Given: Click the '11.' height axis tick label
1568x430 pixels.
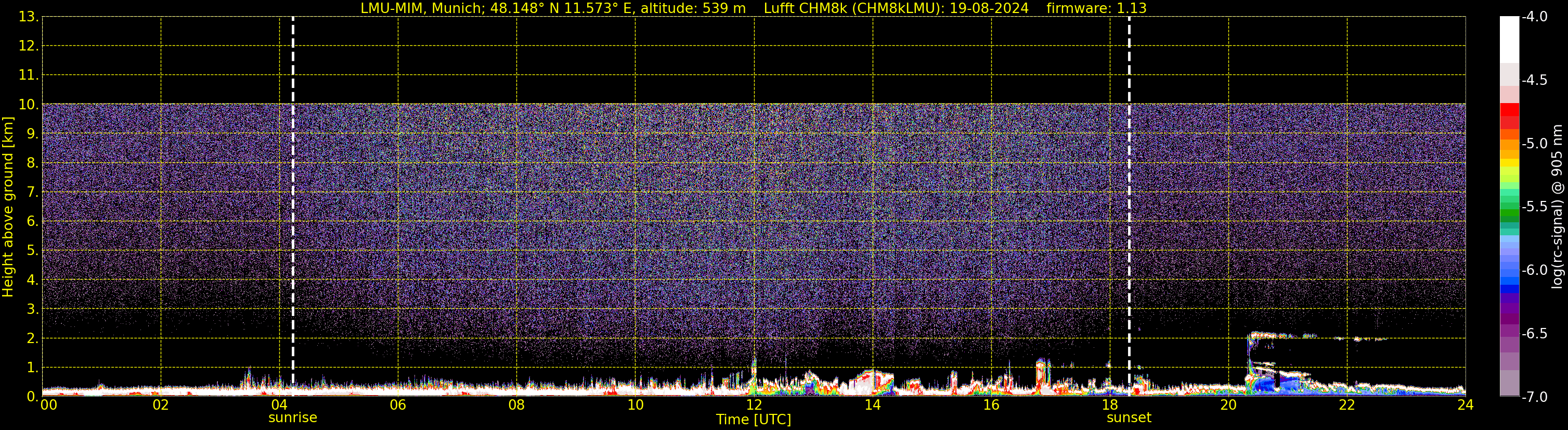Looking at the screenshot, I should [x=28, y=75].
